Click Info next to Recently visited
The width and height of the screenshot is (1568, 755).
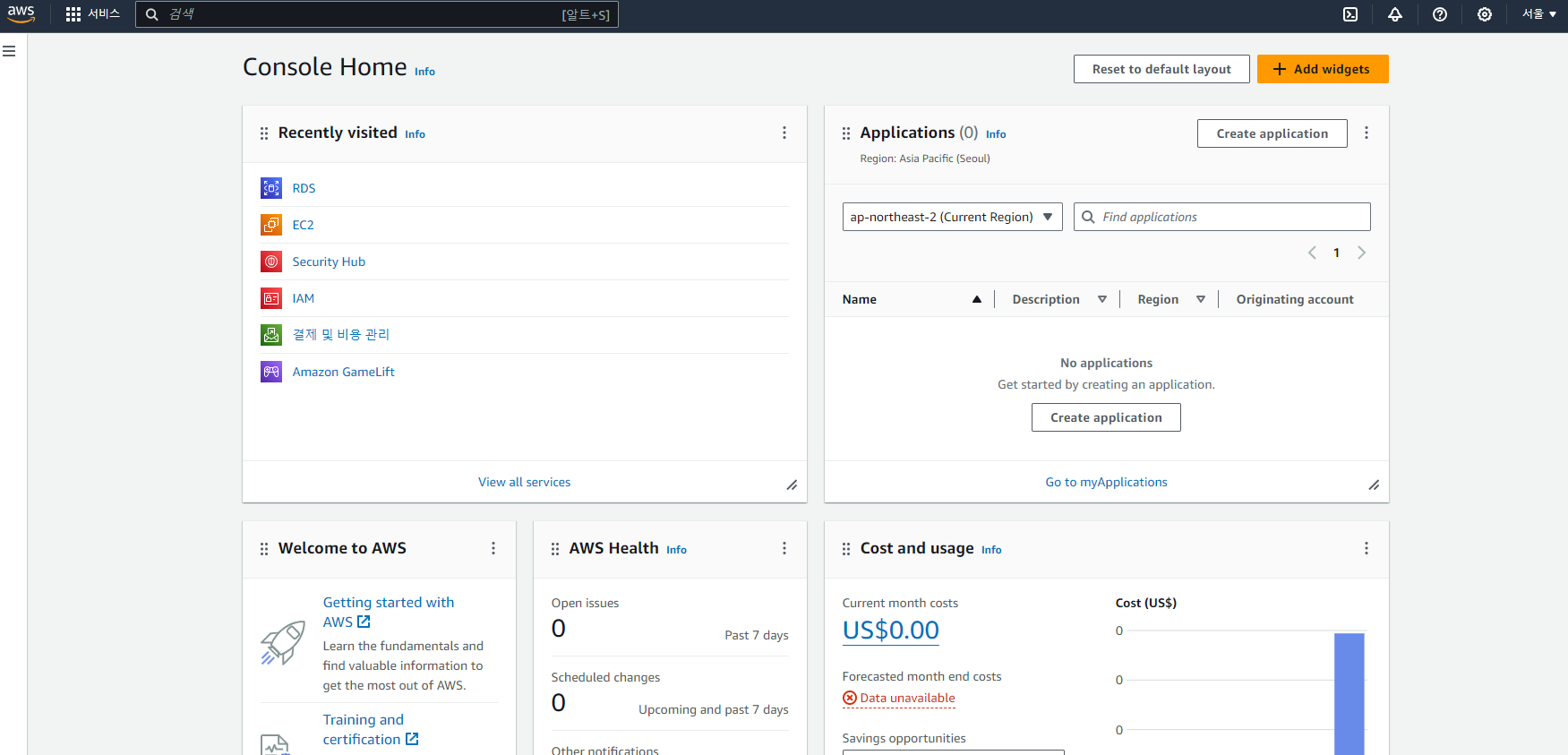point(415,134)
